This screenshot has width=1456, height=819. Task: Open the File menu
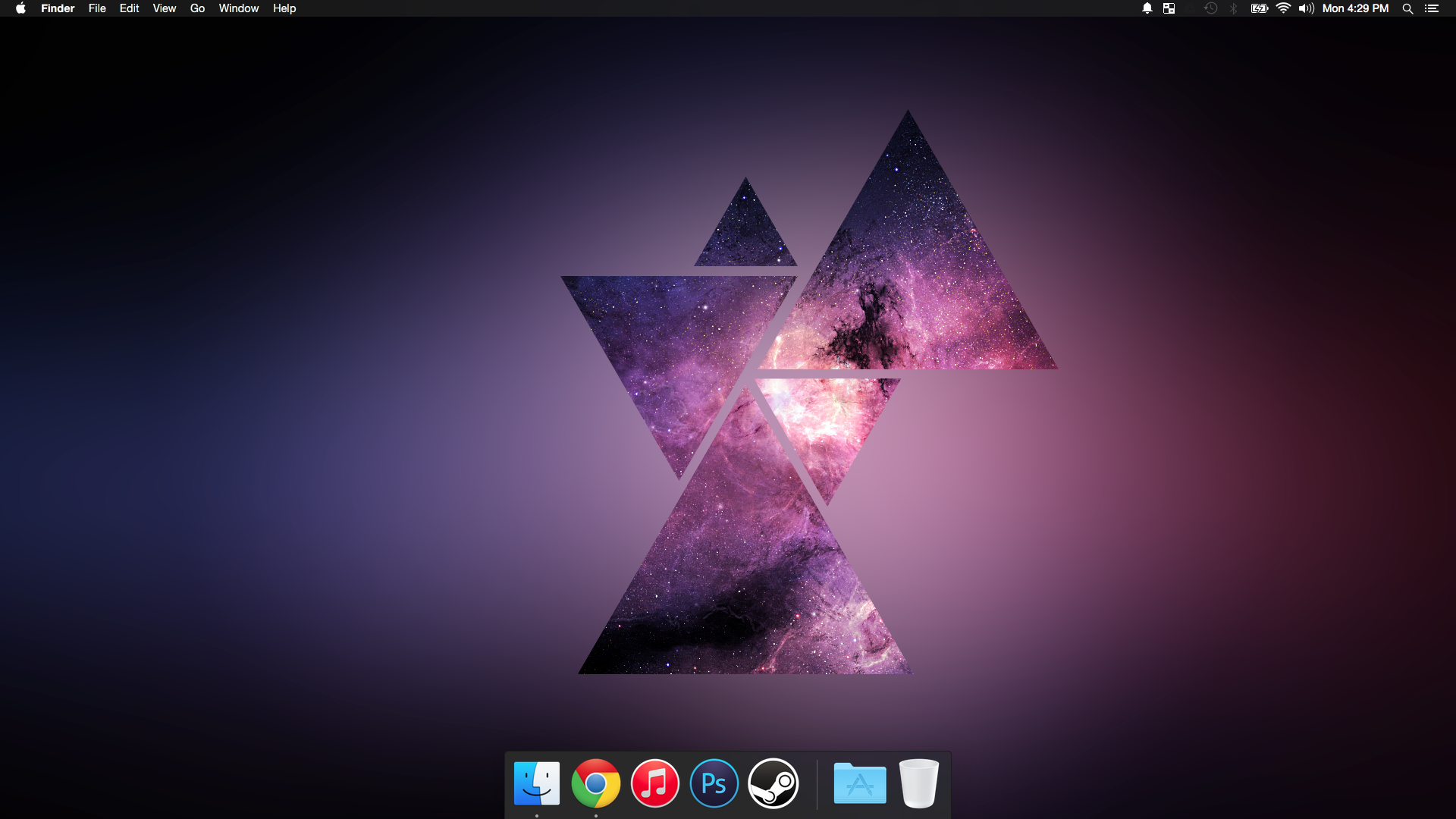(x=97, y=8)
